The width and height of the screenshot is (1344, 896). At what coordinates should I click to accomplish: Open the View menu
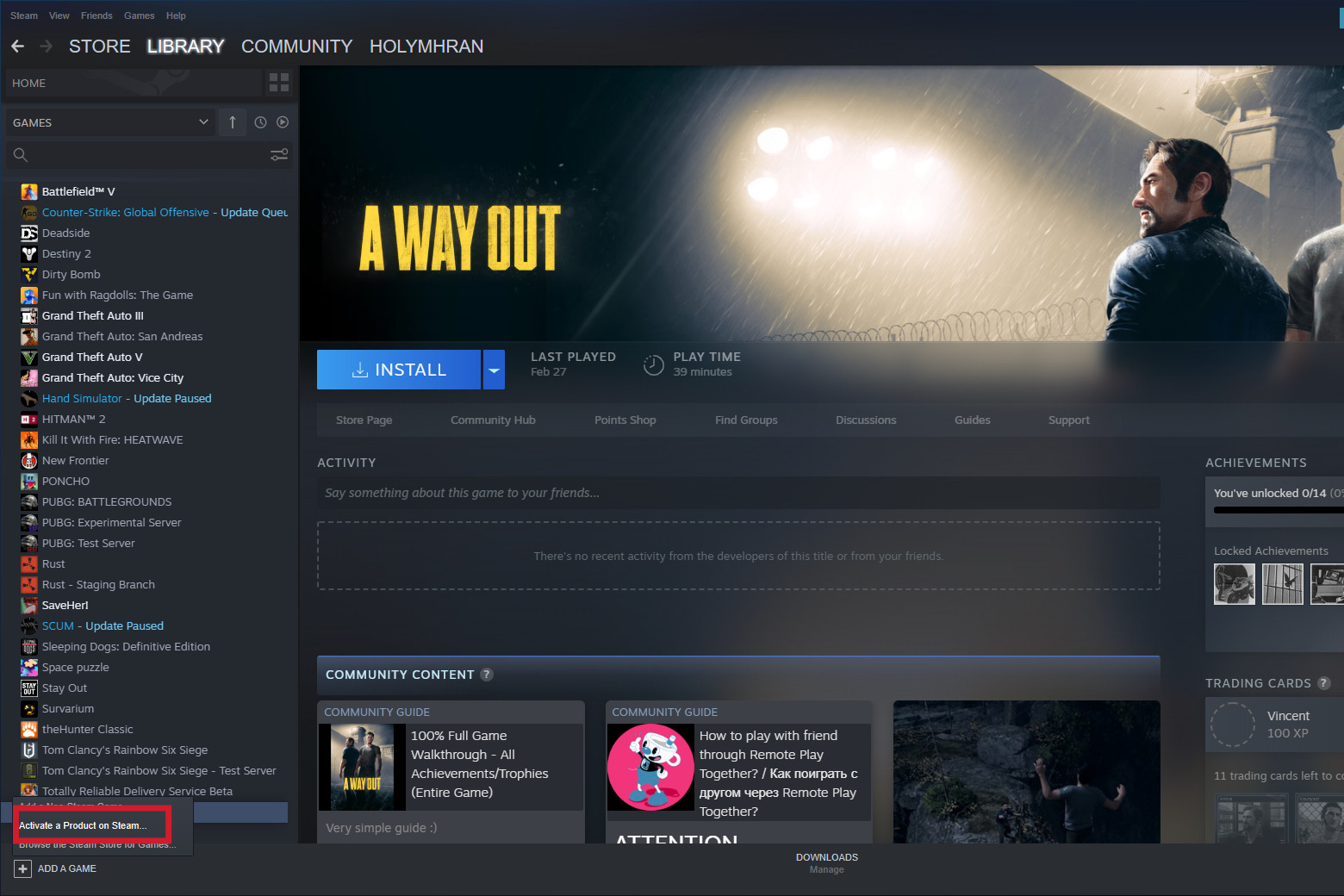tap(59, 16)
